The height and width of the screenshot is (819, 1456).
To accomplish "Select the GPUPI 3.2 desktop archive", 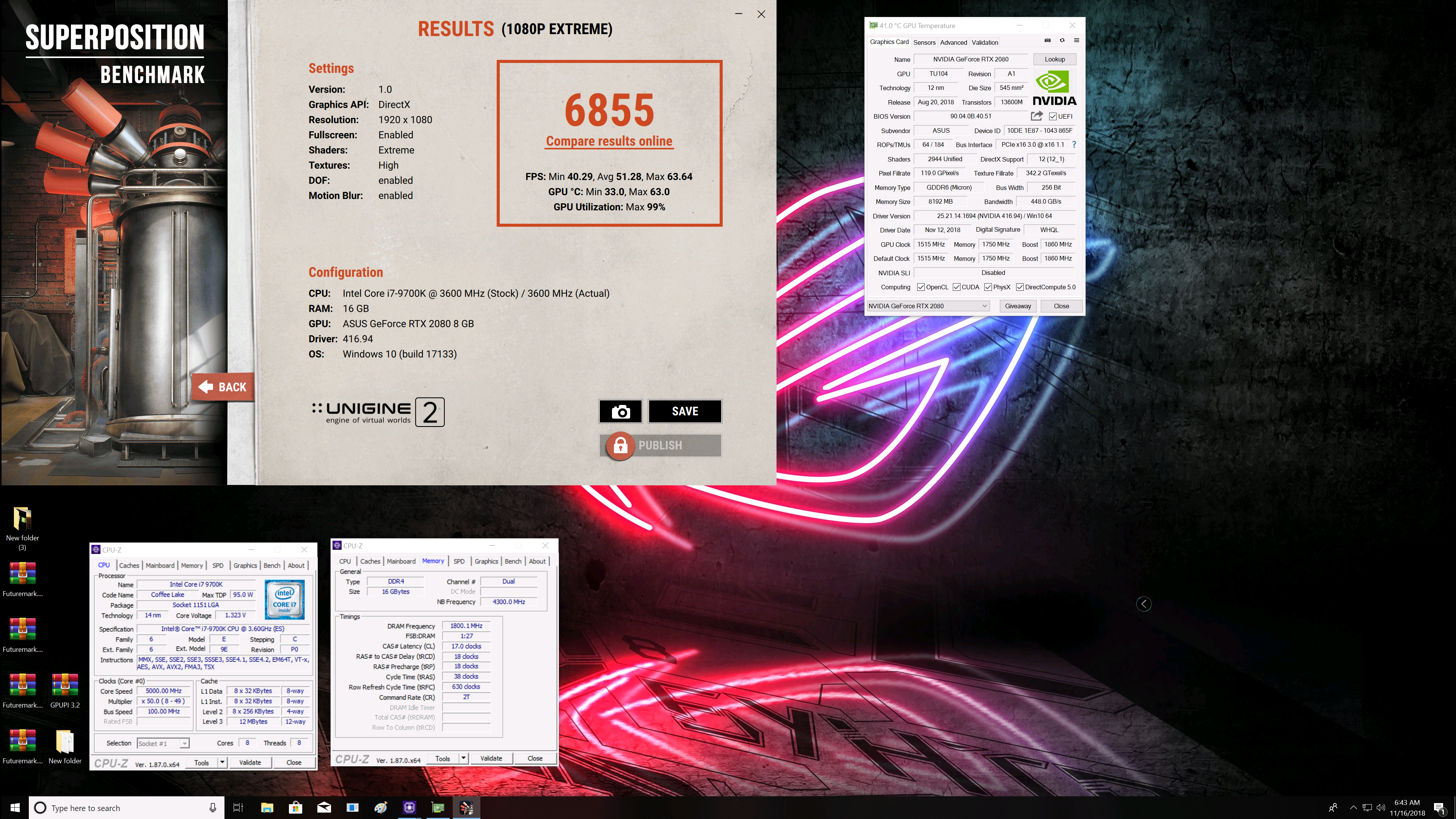I will click(65, 691).
